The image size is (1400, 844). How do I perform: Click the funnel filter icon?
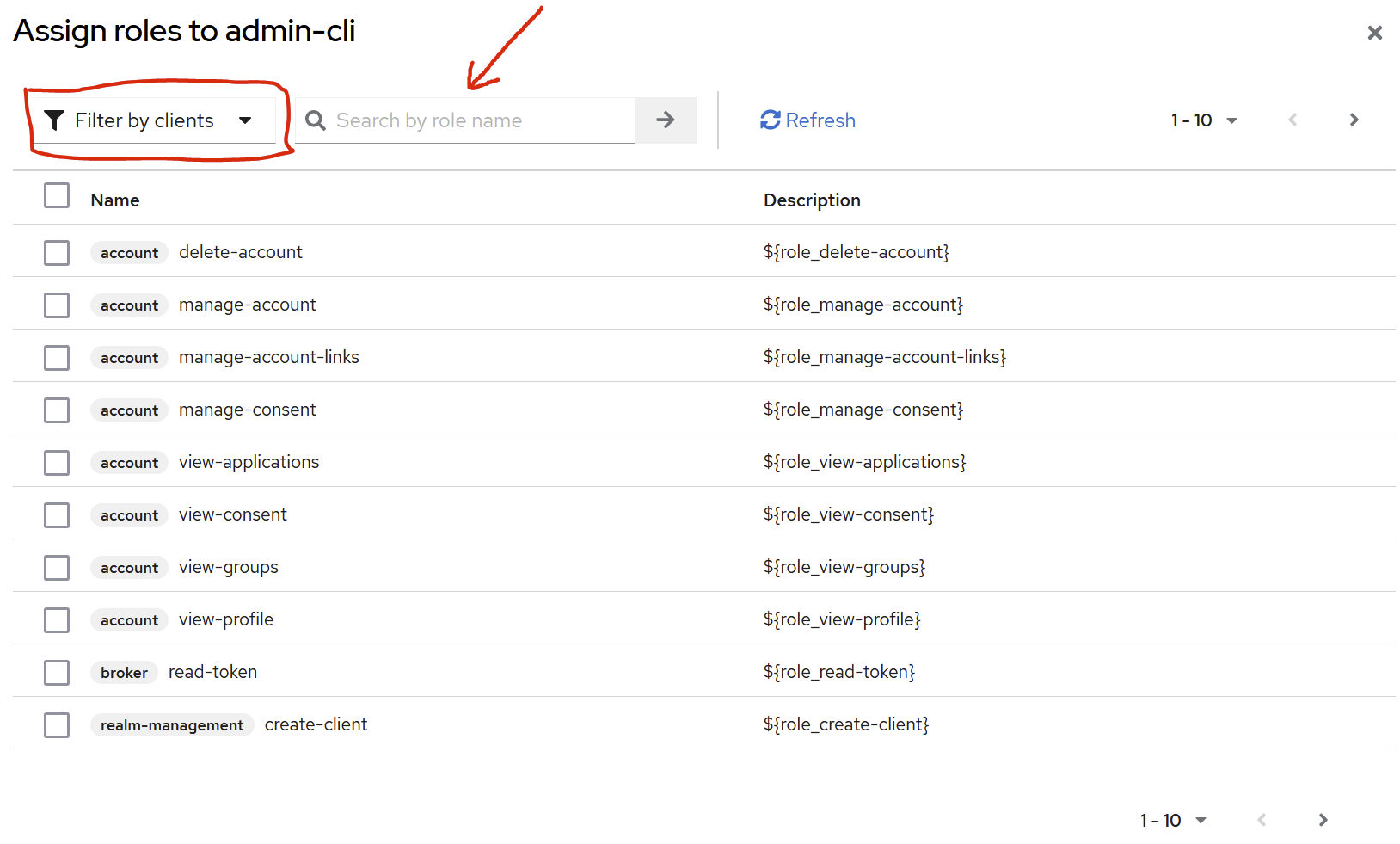(54, 120)
